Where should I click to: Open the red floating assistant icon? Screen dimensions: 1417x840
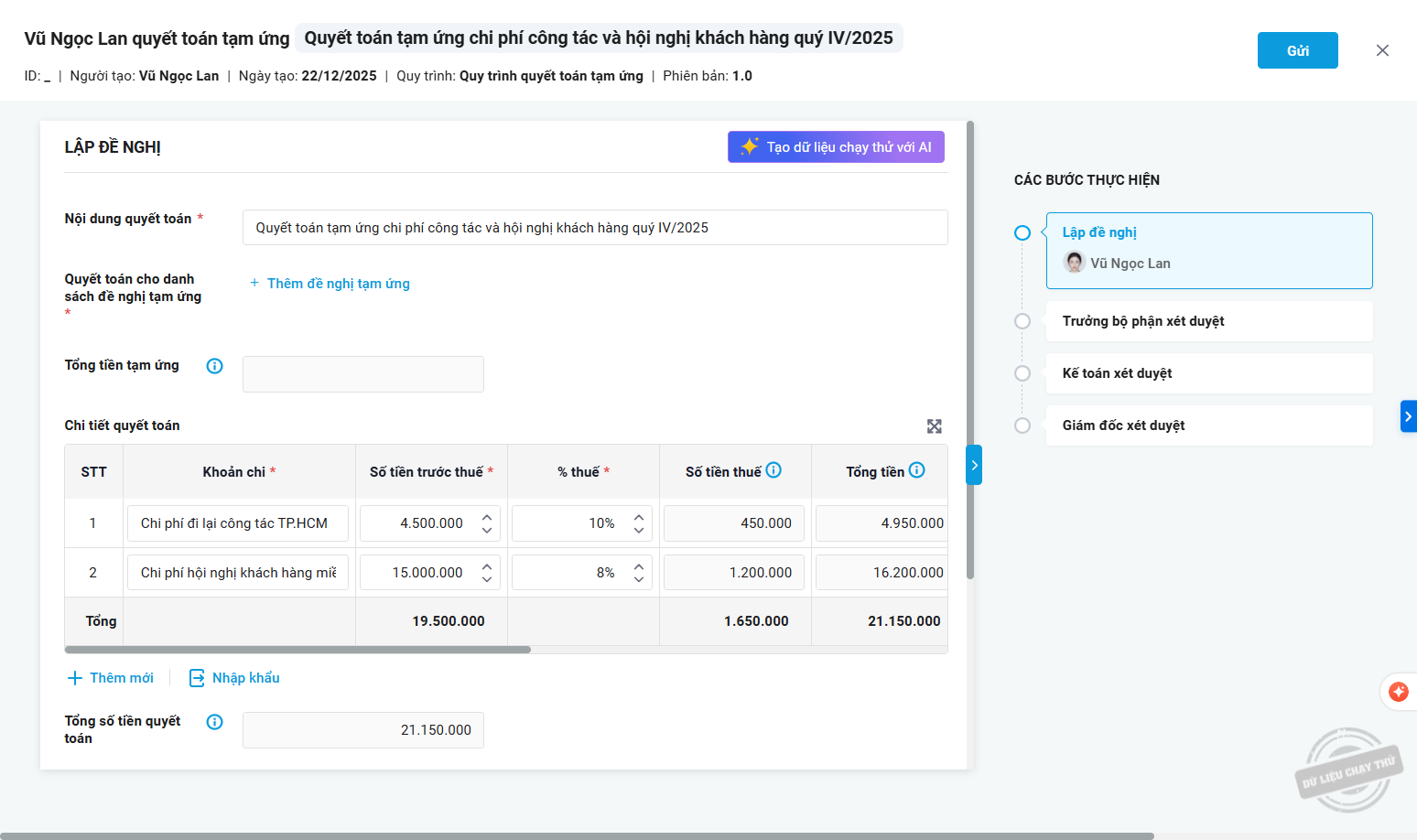click(1398, 692)
